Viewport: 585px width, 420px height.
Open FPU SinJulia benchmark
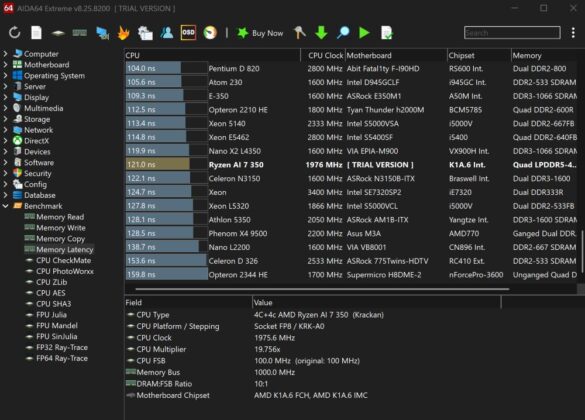point(57,336)
